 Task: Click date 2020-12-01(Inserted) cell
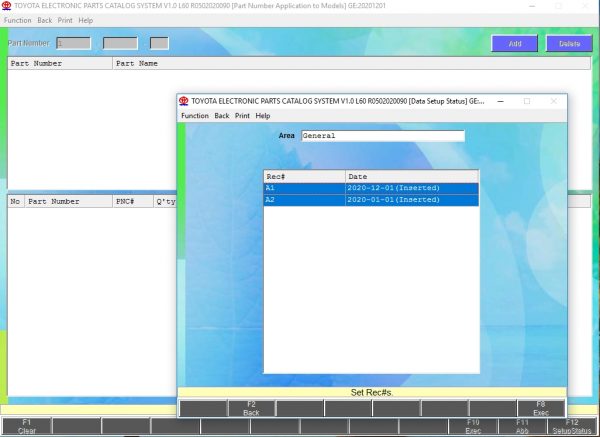tap(412, 188)
